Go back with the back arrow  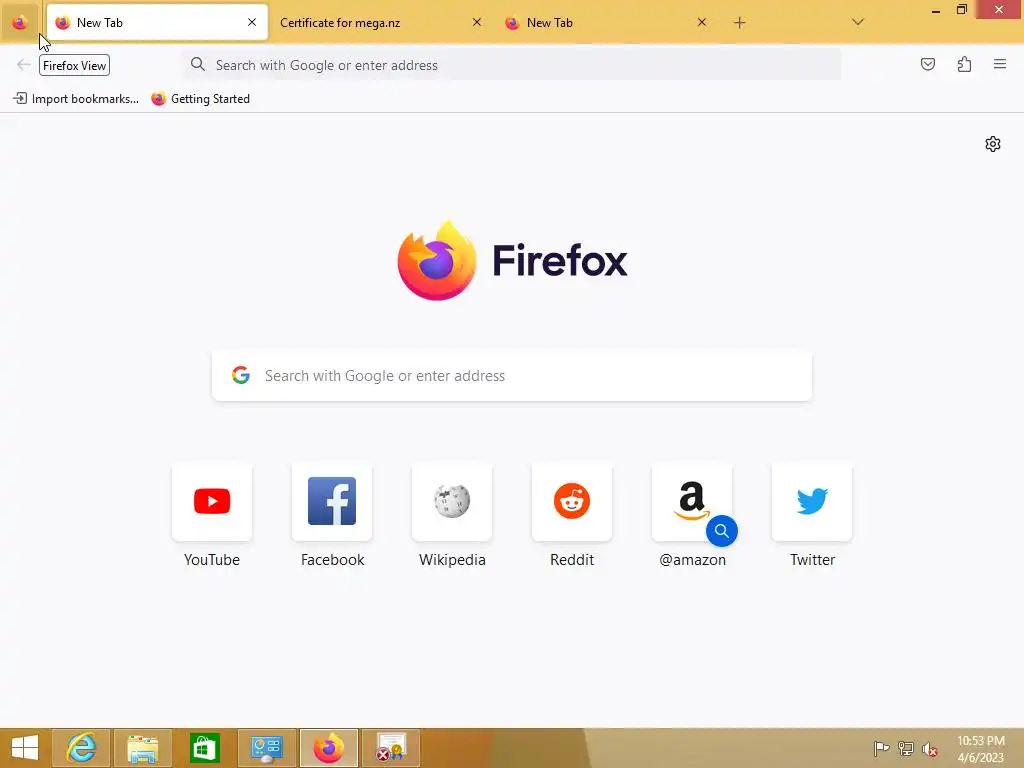24,65
